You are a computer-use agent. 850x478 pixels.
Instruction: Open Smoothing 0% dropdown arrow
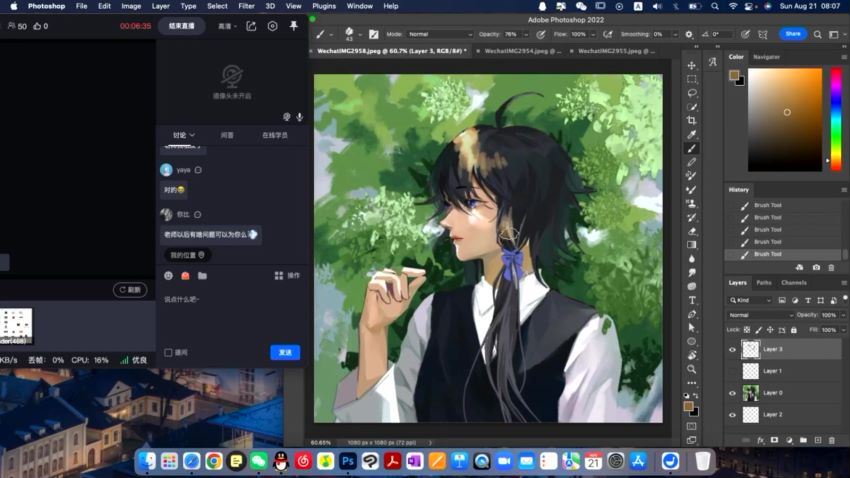[675, 34]
